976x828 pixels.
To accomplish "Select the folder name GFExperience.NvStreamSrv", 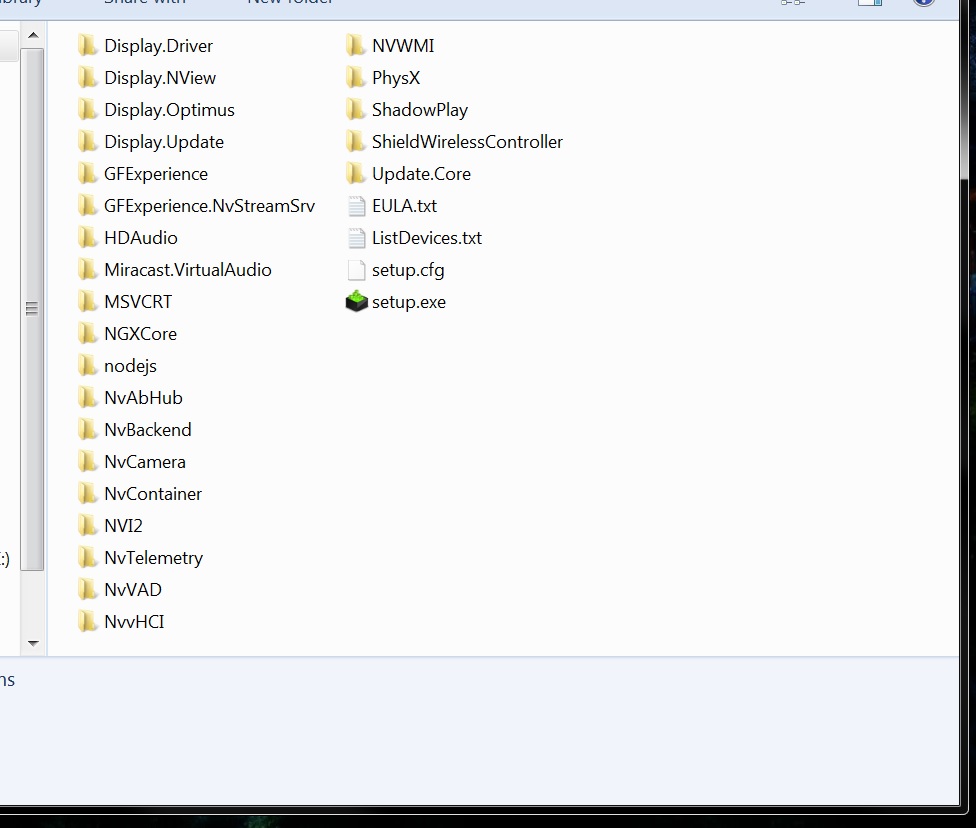I will pyautogui.click(x=209, y=206).
